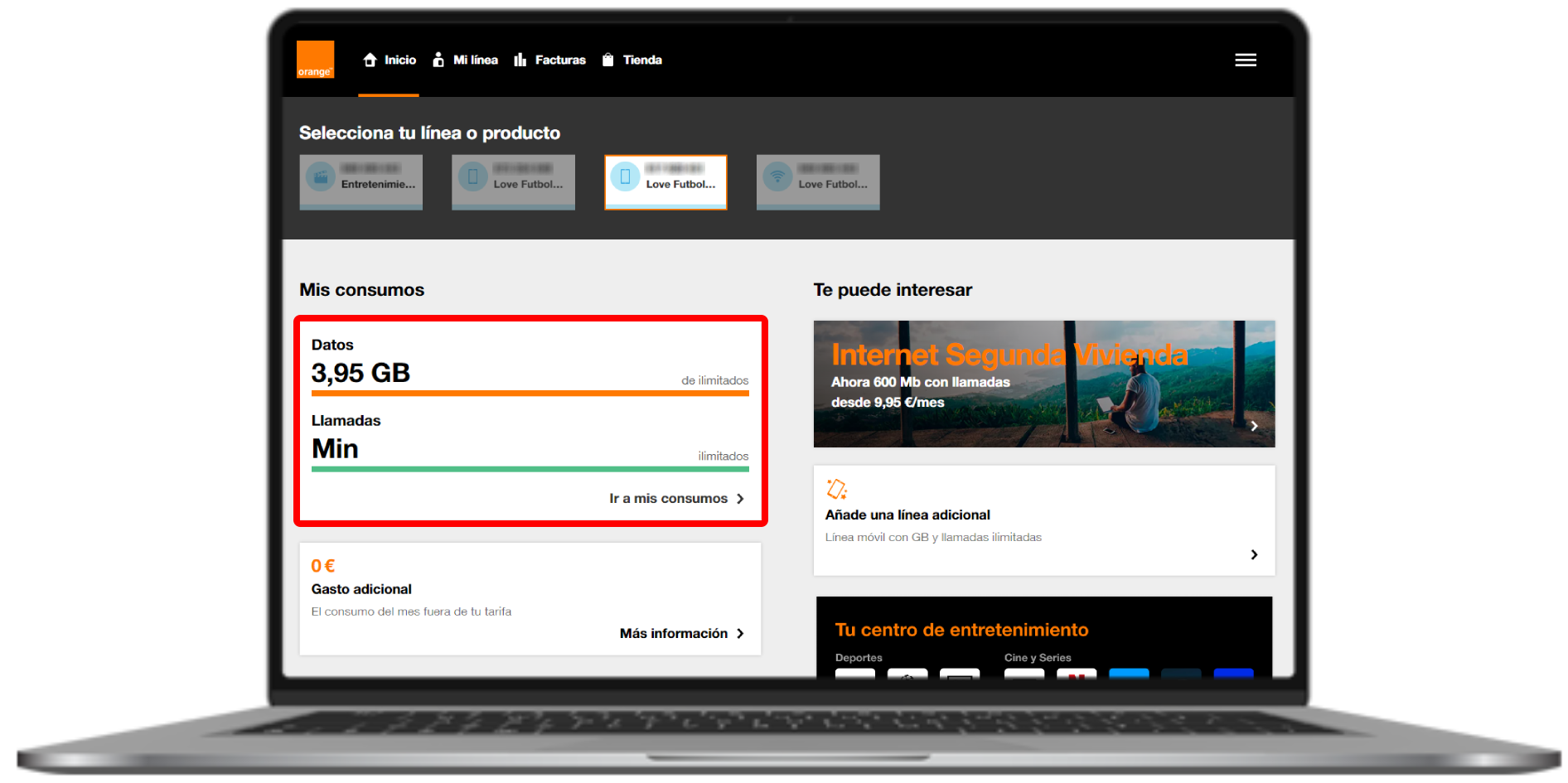
Task: Open the Inicio tab
Action: [x=390, y=60]
